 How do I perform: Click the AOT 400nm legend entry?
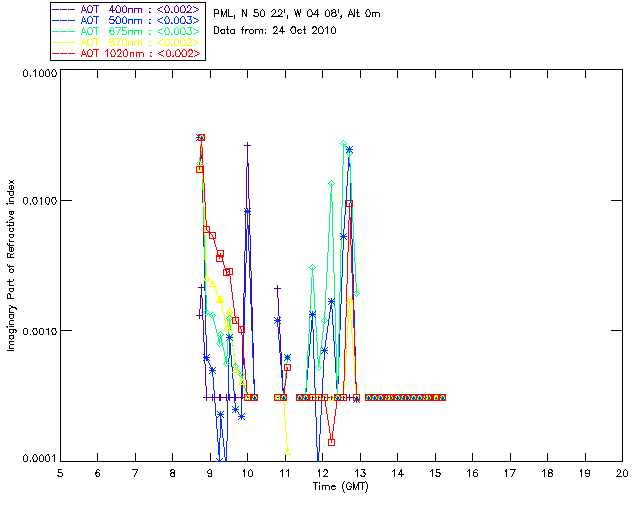coord(127,9)
